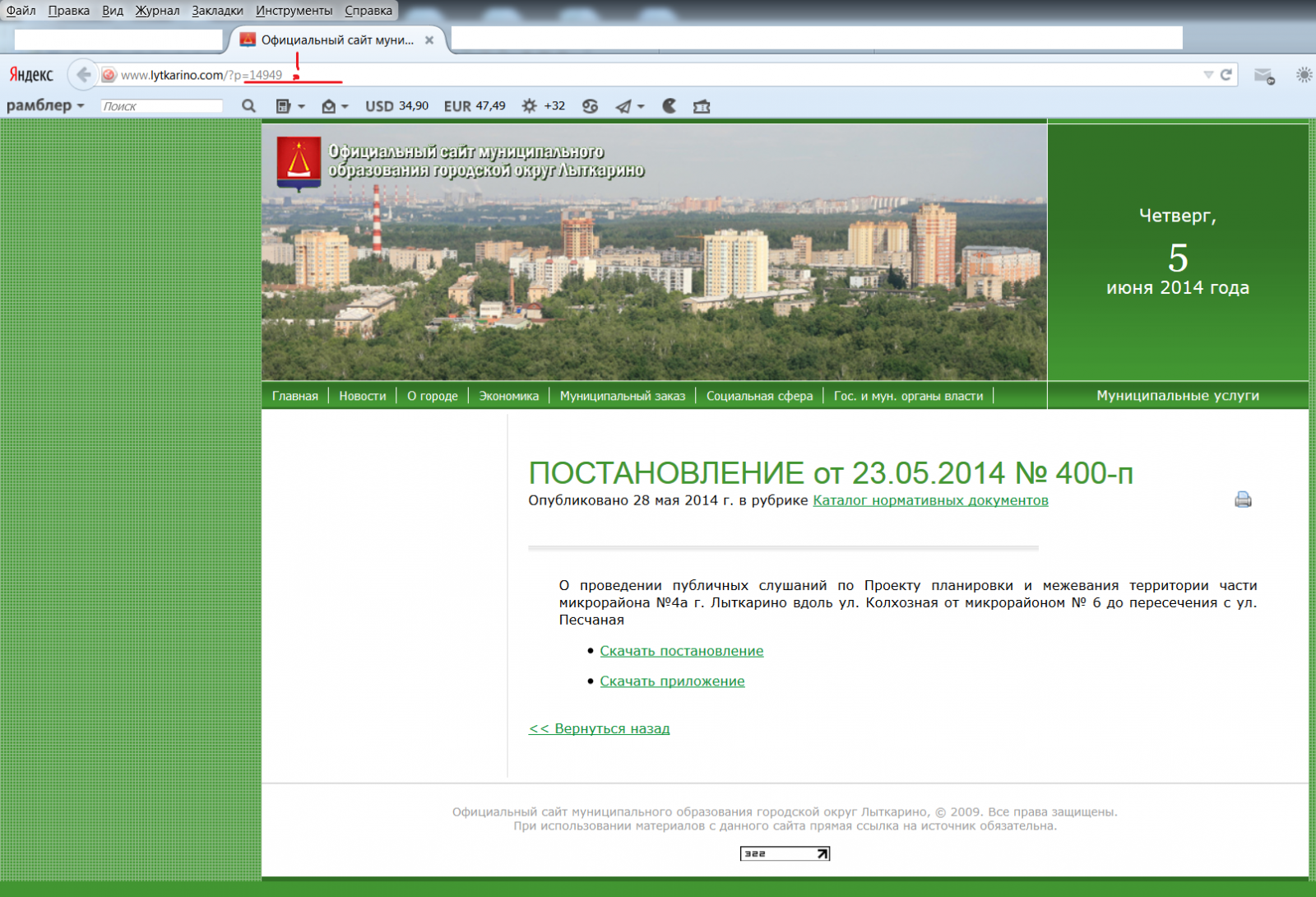Image resolution: width=1316 pixels, height=897 pixels.
Task: Close the Официальный сайт tab
Action: 429,40
